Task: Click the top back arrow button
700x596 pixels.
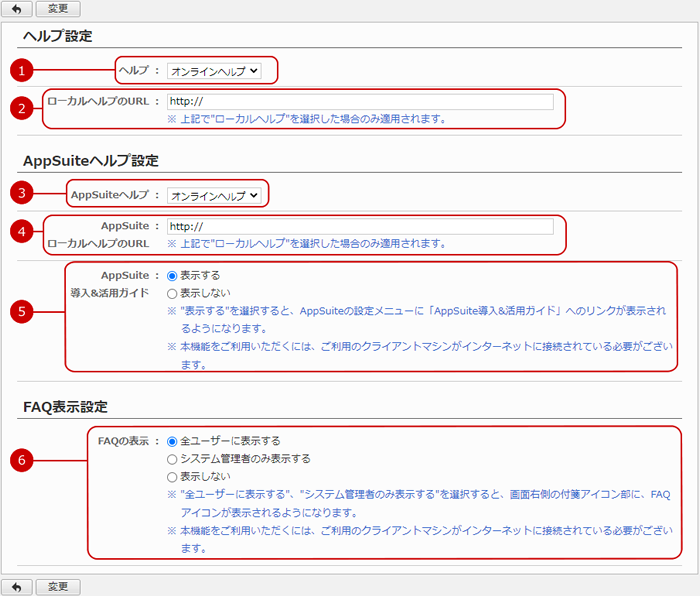Action: click(x=17, y=8)
